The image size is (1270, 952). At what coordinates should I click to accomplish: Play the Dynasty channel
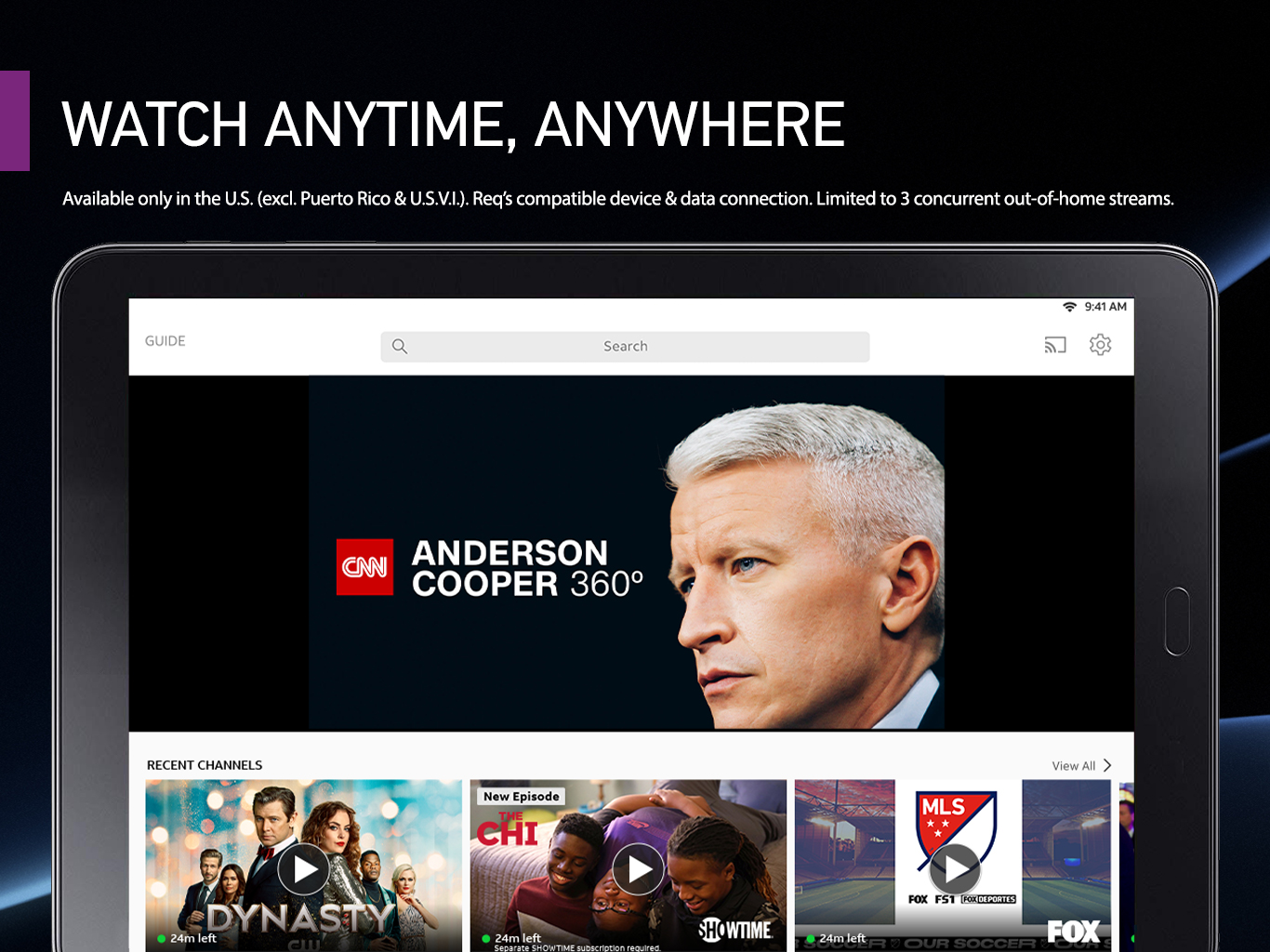click(x=304, y=869)
